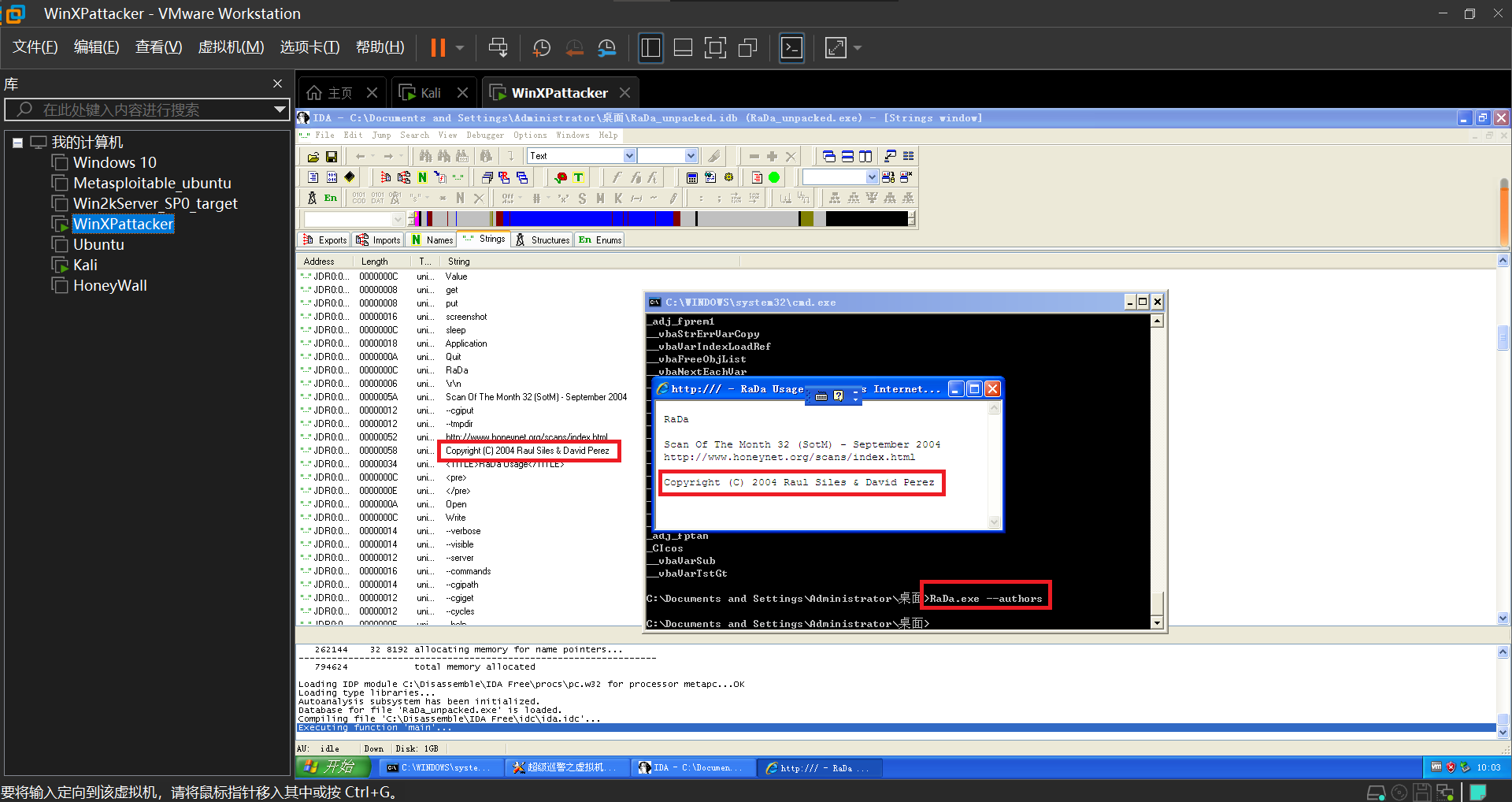The image size is (1512, 802).
Task: Select Win2kServer_SP0_target in library
Action: pyautogui.click(x=155, y=203)
